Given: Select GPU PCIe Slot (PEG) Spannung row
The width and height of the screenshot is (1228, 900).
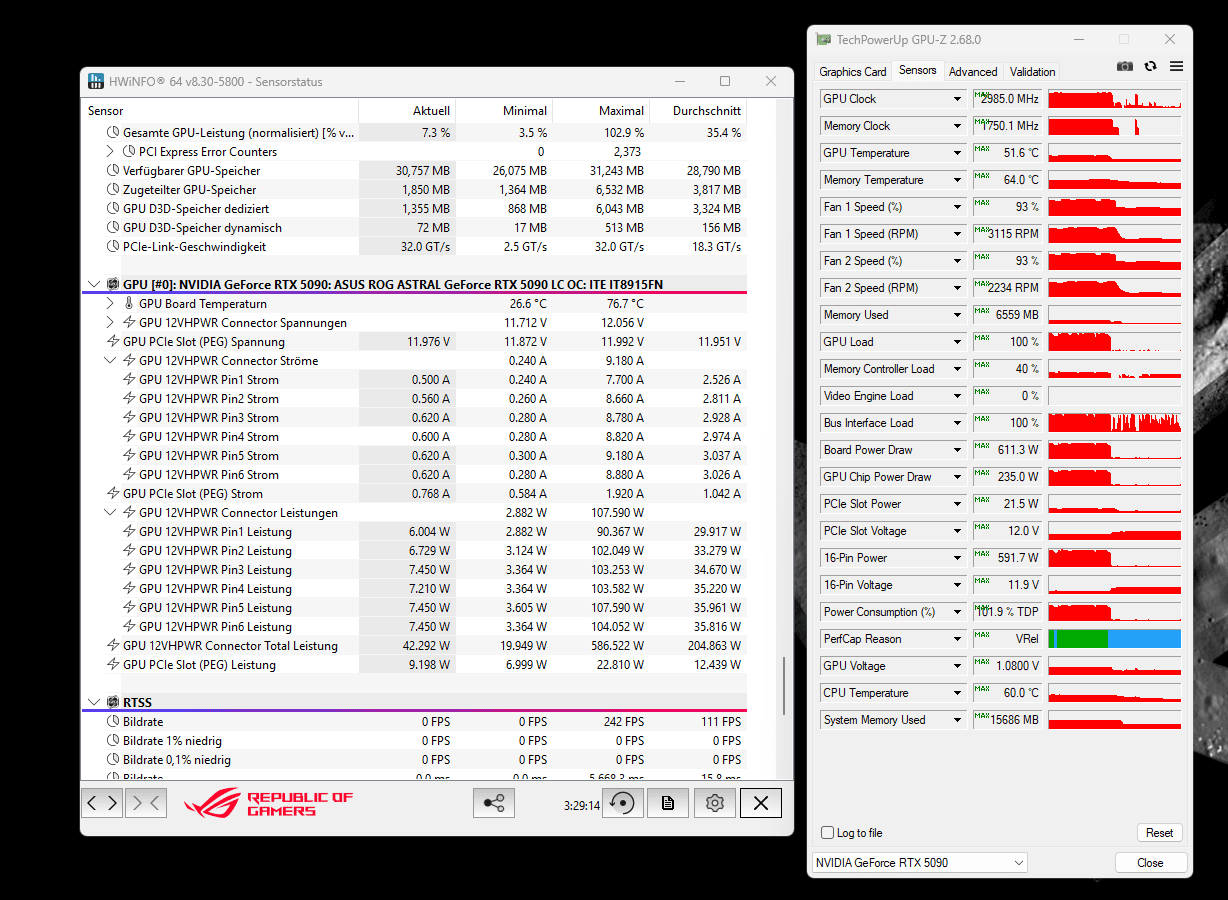Looking at the screenshot, I should coord(414,342).
